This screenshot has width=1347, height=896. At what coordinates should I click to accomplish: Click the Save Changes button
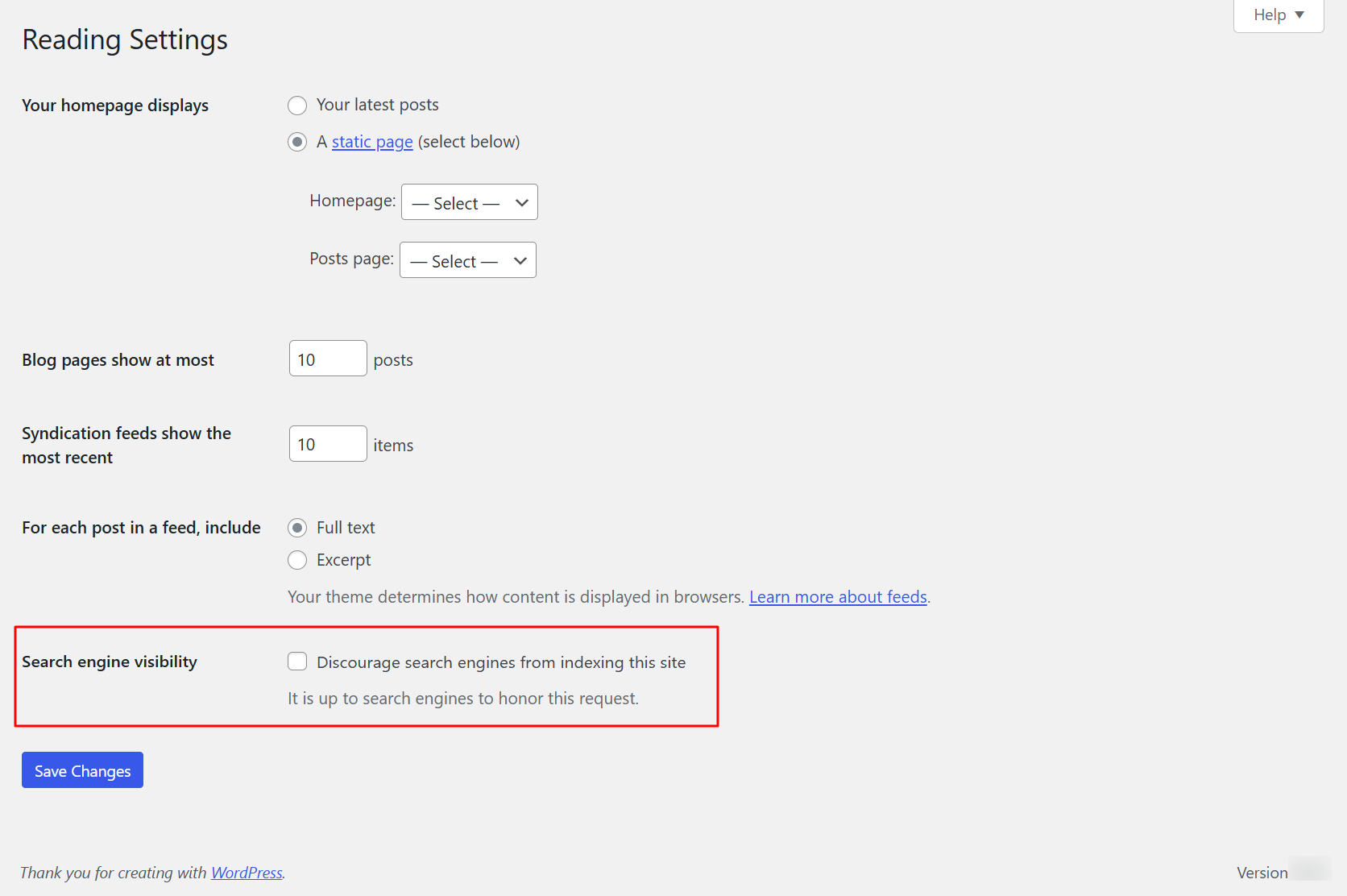click(82, 770)
